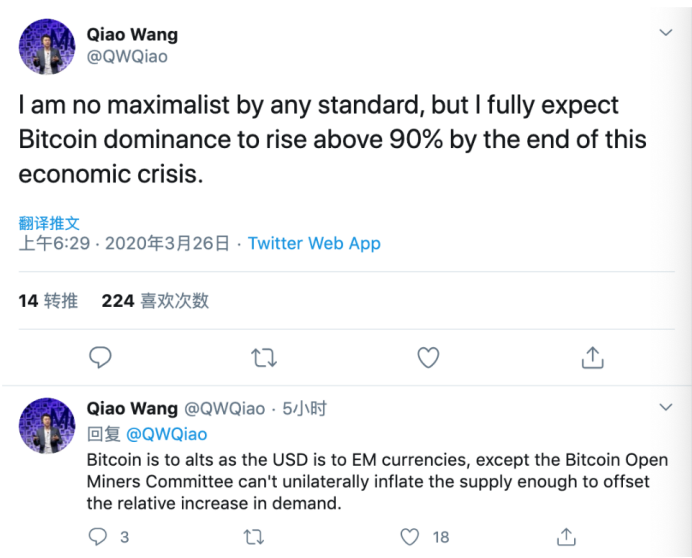Viewport: 692px width, 558px height.
Task: Open the Qiao Wang display name on main tweet
Action: pos(132,35)
